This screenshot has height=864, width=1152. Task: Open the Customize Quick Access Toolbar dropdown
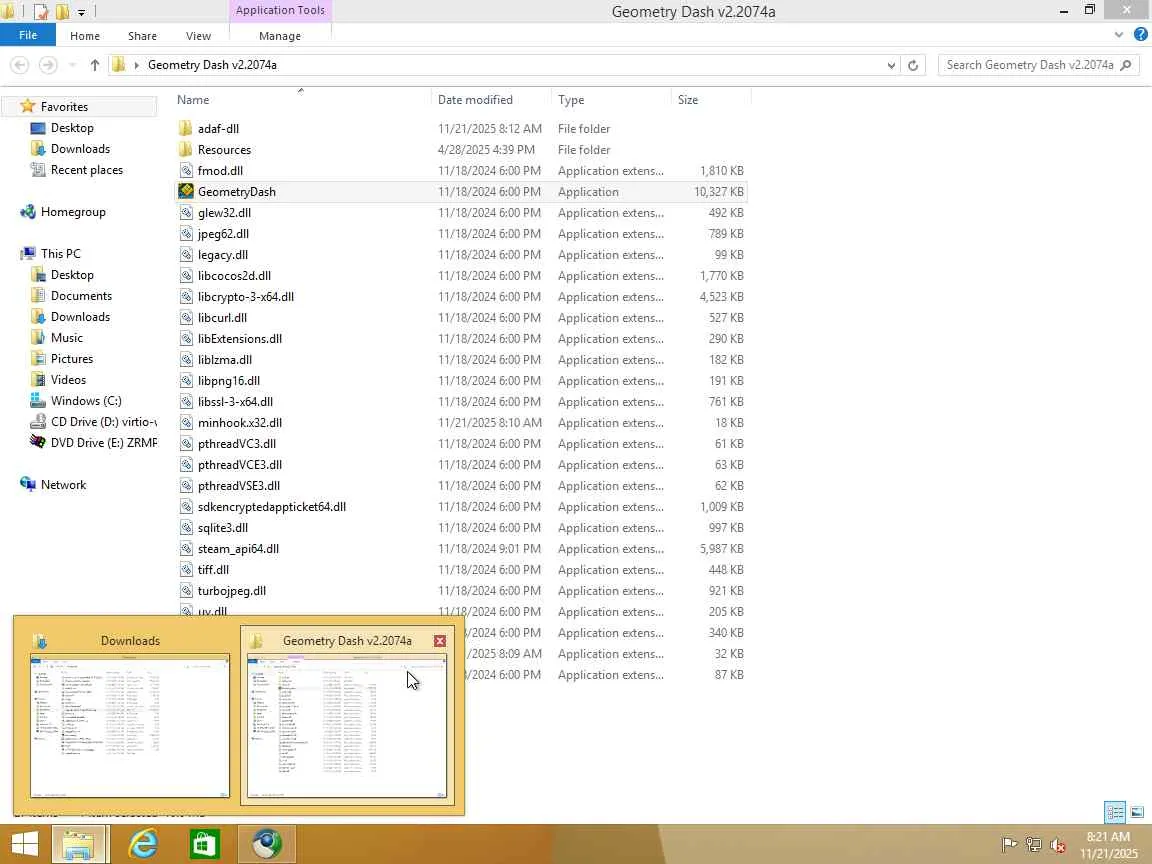(81, 12)
